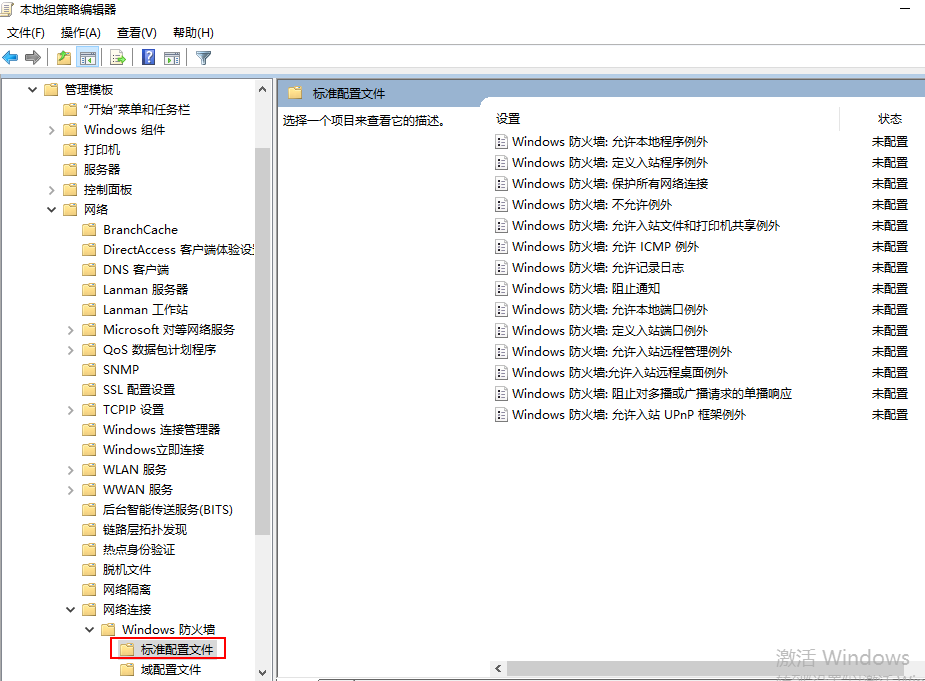Click the folder icon in 标准配置文件 header
Image resolution: width=925 pixels, height=681 pixels.
coord(295,93)
